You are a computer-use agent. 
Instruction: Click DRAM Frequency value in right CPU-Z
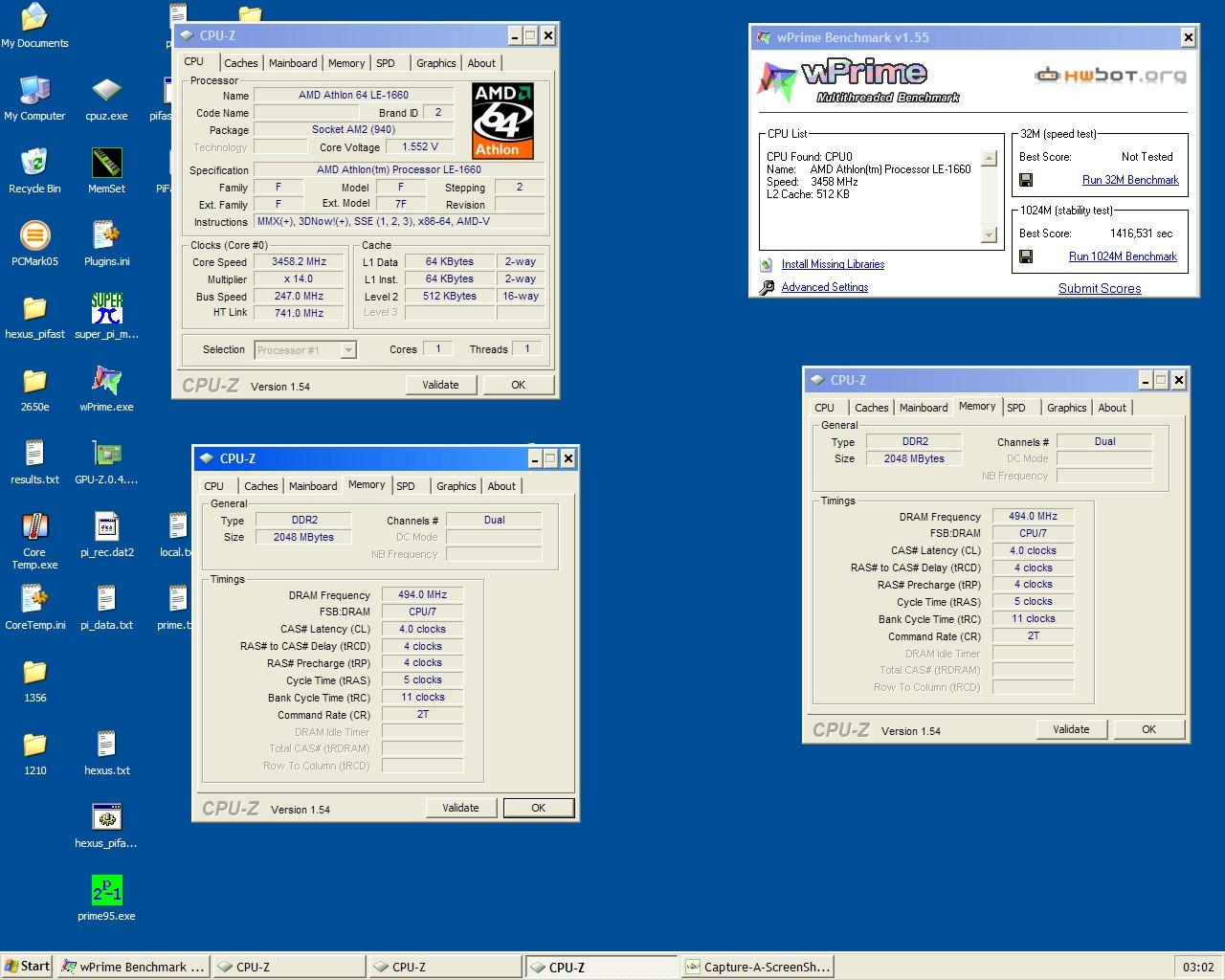[x=1033, y=516]
